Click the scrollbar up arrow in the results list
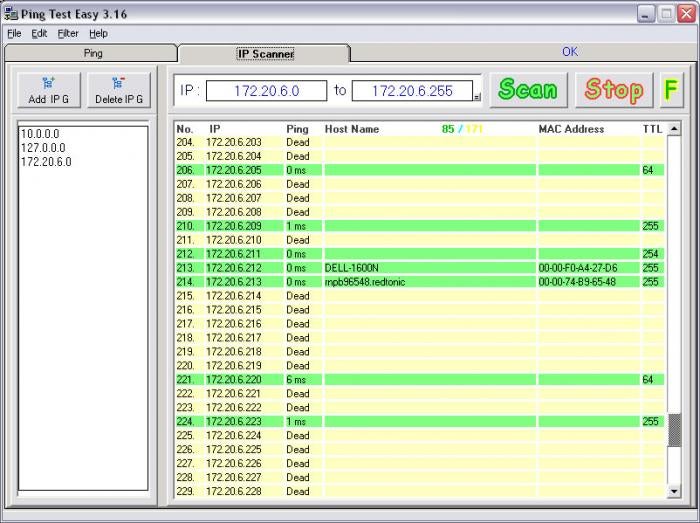The image size is (700, 523). [674, 129]
